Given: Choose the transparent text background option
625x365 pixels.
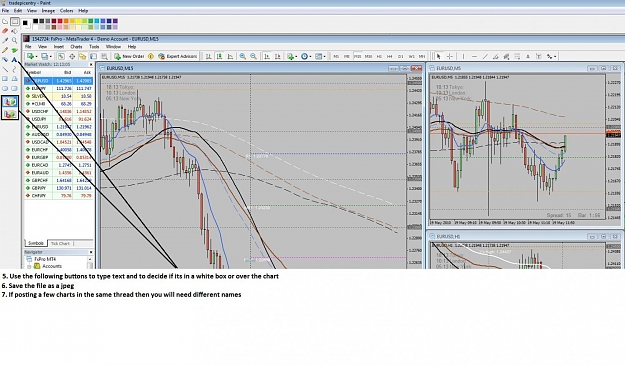Looking at the screenshot, I should [x=10, y=114].
